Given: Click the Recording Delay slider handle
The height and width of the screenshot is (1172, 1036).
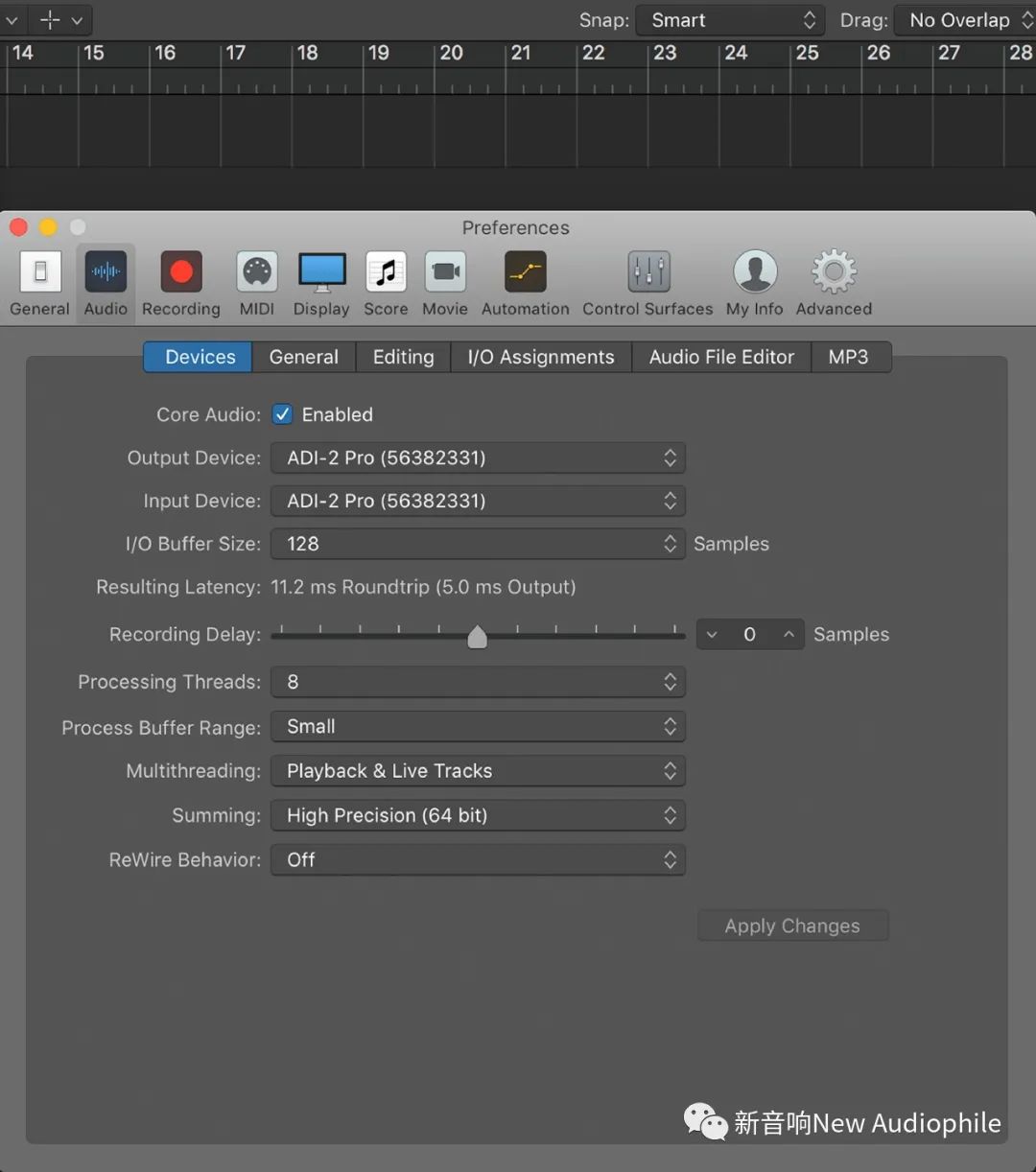Looking at the screenshot, I should point(477,637).
